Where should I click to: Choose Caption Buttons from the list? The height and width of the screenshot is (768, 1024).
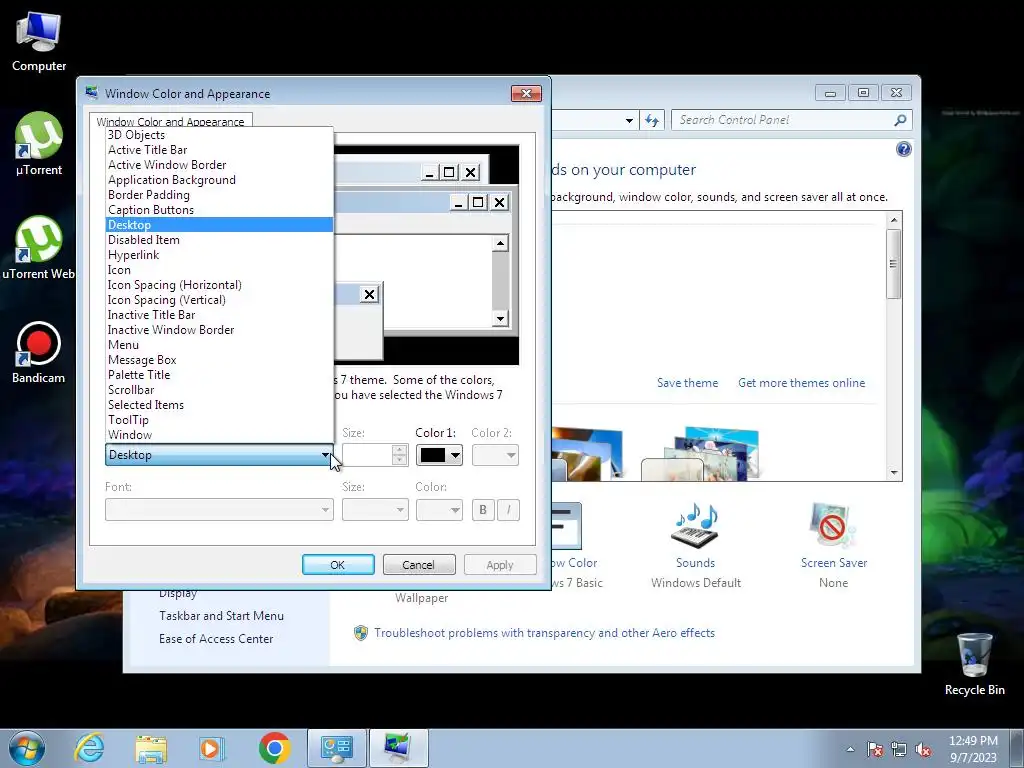click(219, 210)
